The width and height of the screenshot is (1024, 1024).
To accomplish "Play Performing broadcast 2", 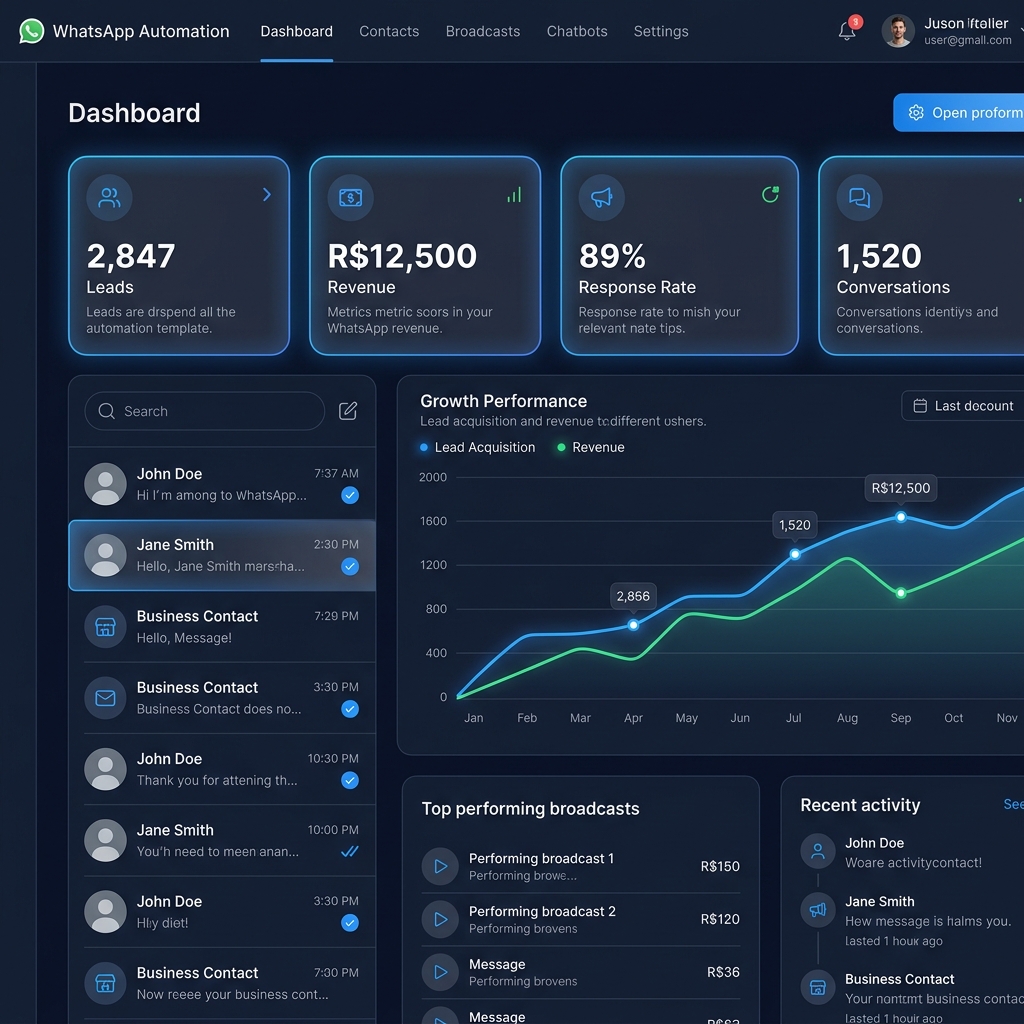I will (x=440, y=919).
